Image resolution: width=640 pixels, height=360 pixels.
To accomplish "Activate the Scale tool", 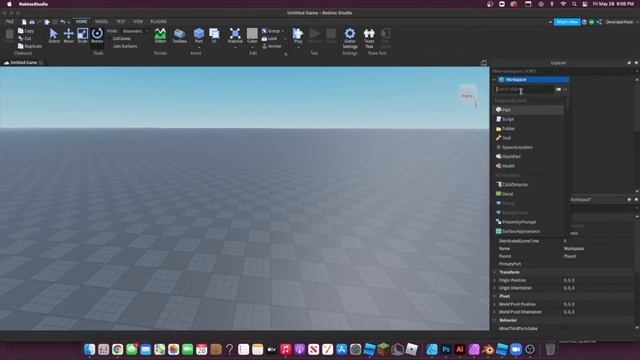I will pyautogui.click(x=82, y=35).
